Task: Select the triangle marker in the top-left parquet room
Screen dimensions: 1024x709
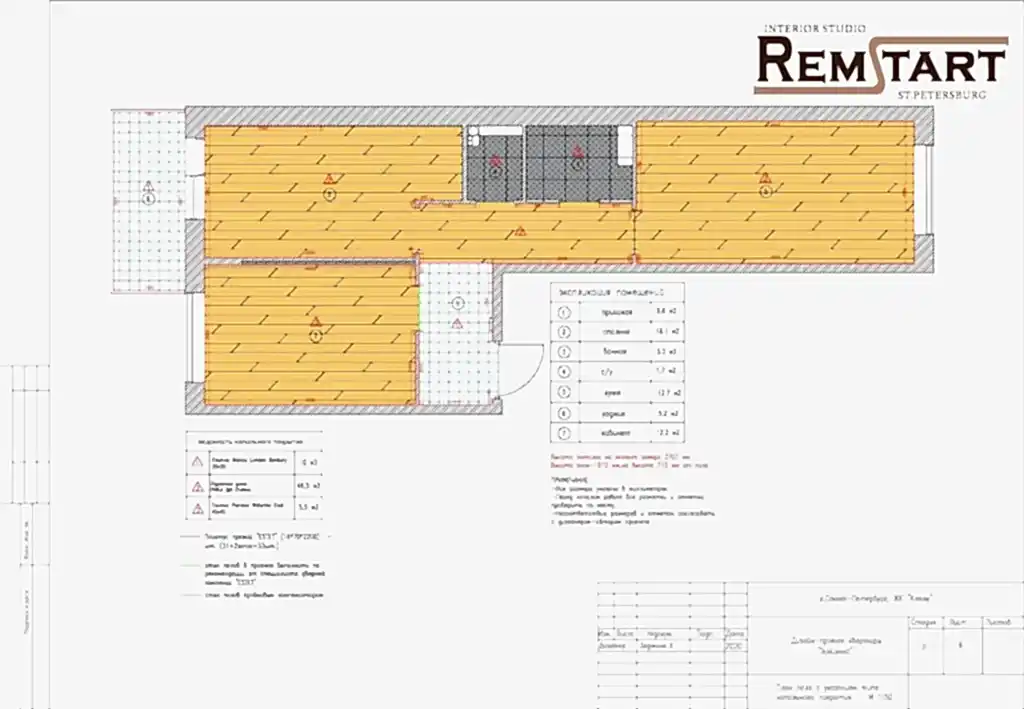Action: tap(328, 179)
